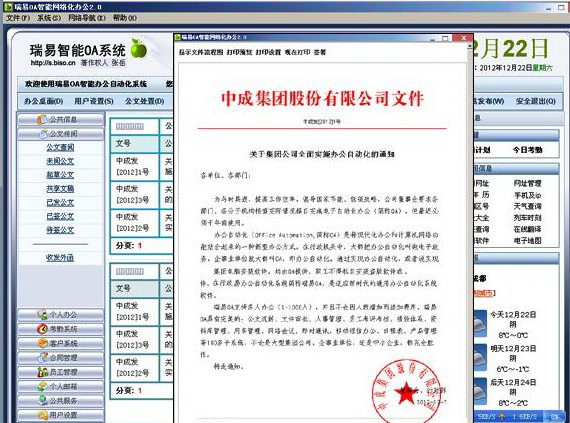Click the red company seal stamp
The width and height of the screenshot is (570, 423).
click(406, 391)
